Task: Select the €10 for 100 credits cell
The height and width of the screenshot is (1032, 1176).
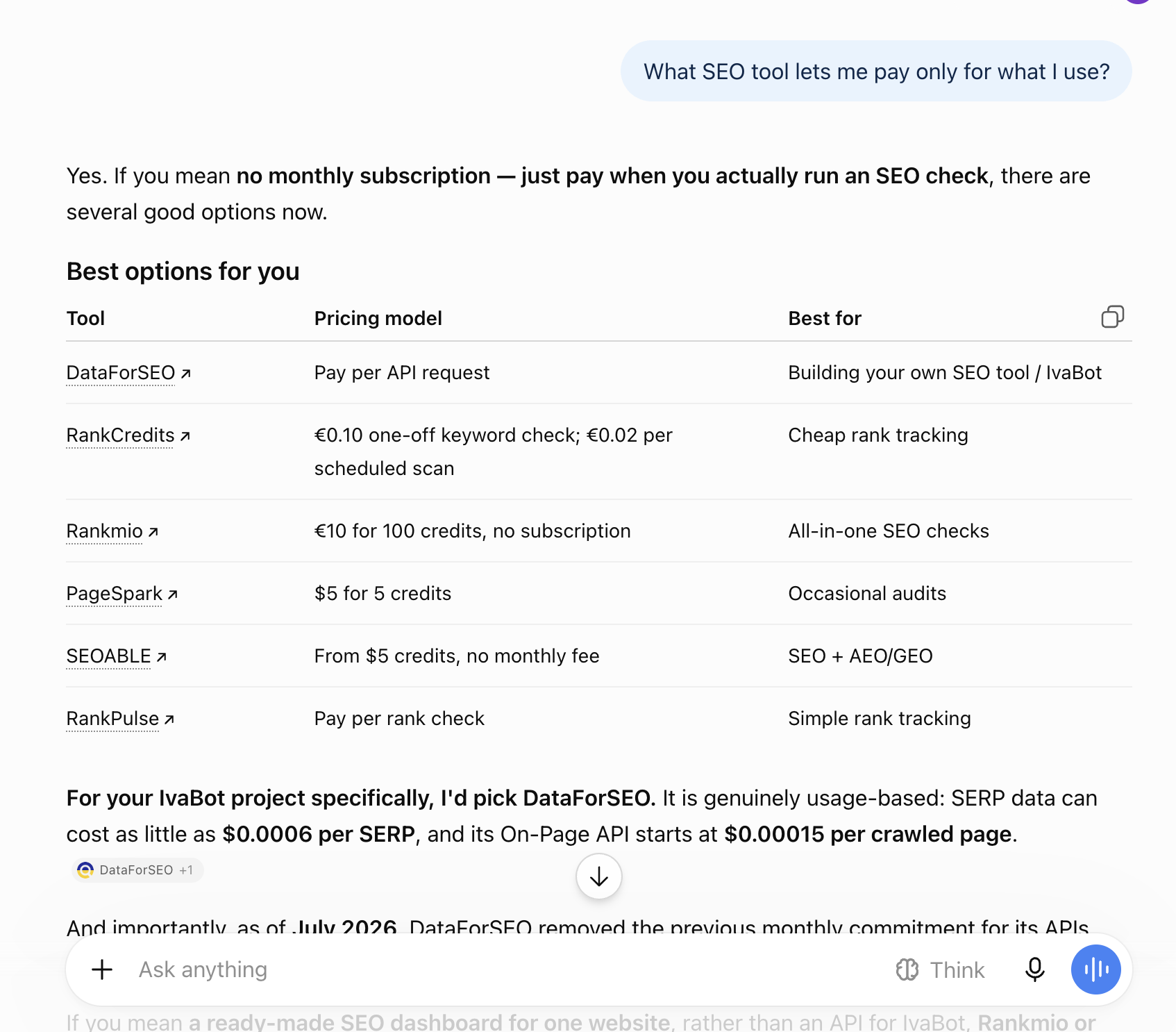Action: click(x=473, y=531)
